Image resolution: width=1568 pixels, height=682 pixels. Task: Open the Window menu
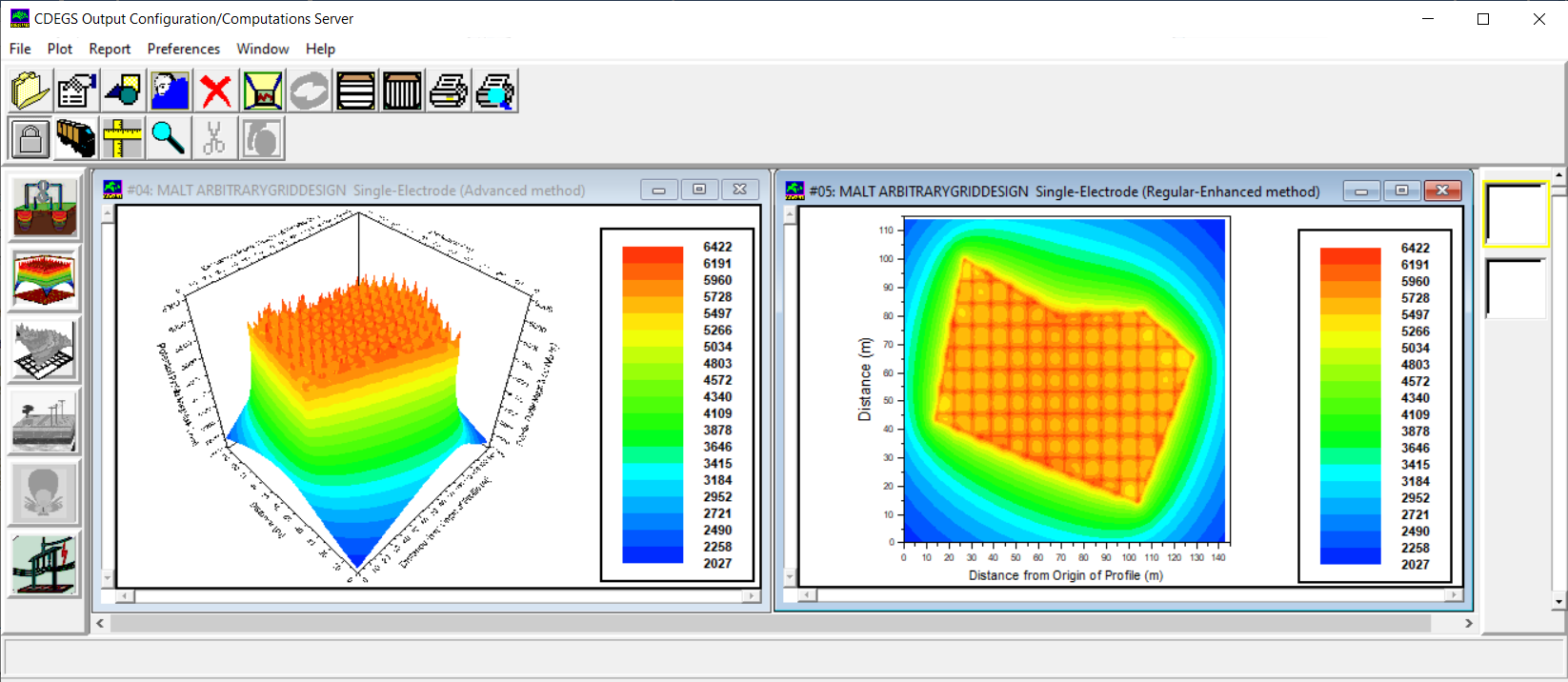[x=263, y=49]
